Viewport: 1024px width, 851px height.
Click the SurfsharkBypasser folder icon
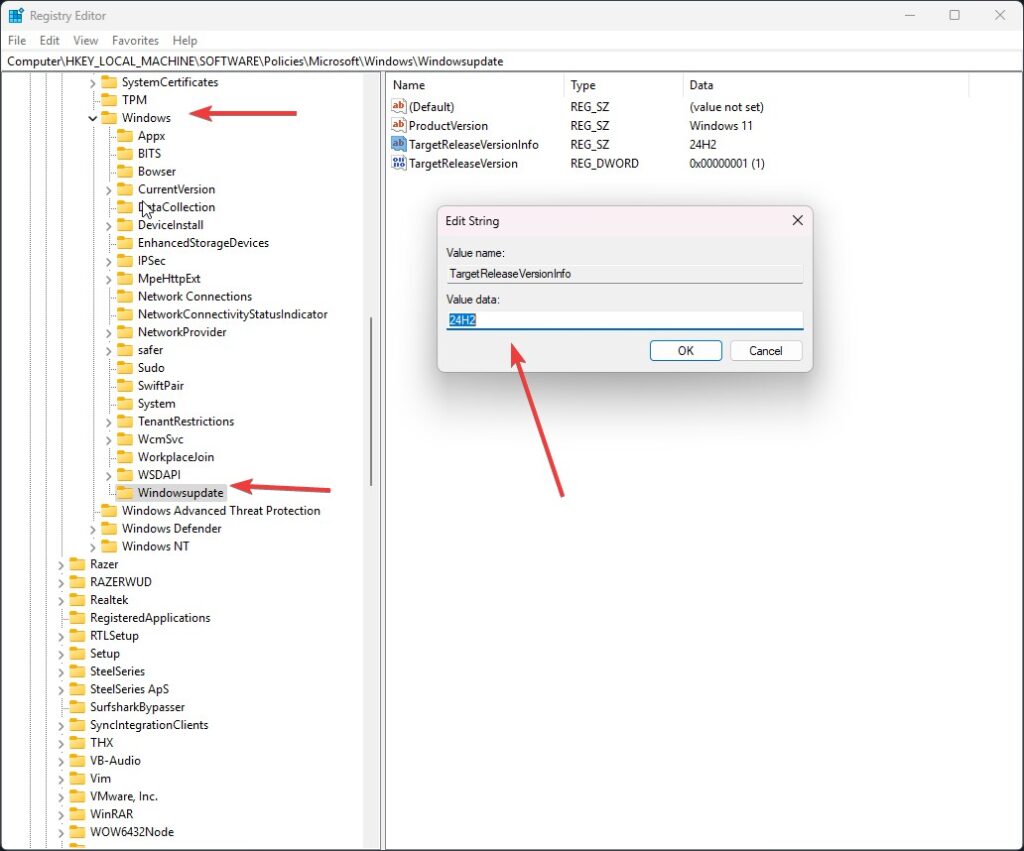77,707
